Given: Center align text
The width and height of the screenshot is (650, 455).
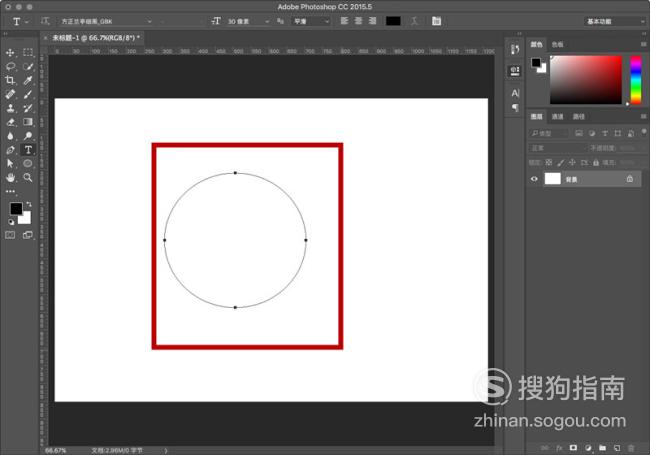Looking at the screenshot, I should click(359, 21).
